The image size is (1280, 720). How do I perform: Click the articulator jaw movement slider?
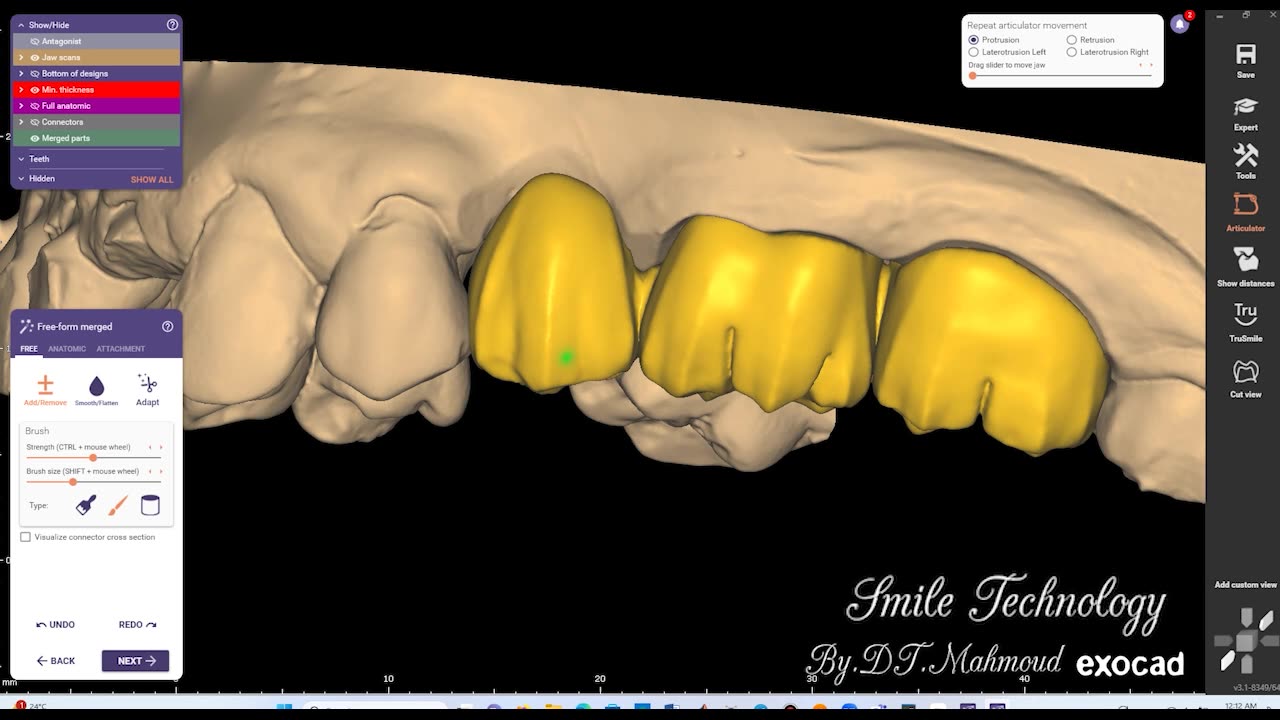click(973, 76)
